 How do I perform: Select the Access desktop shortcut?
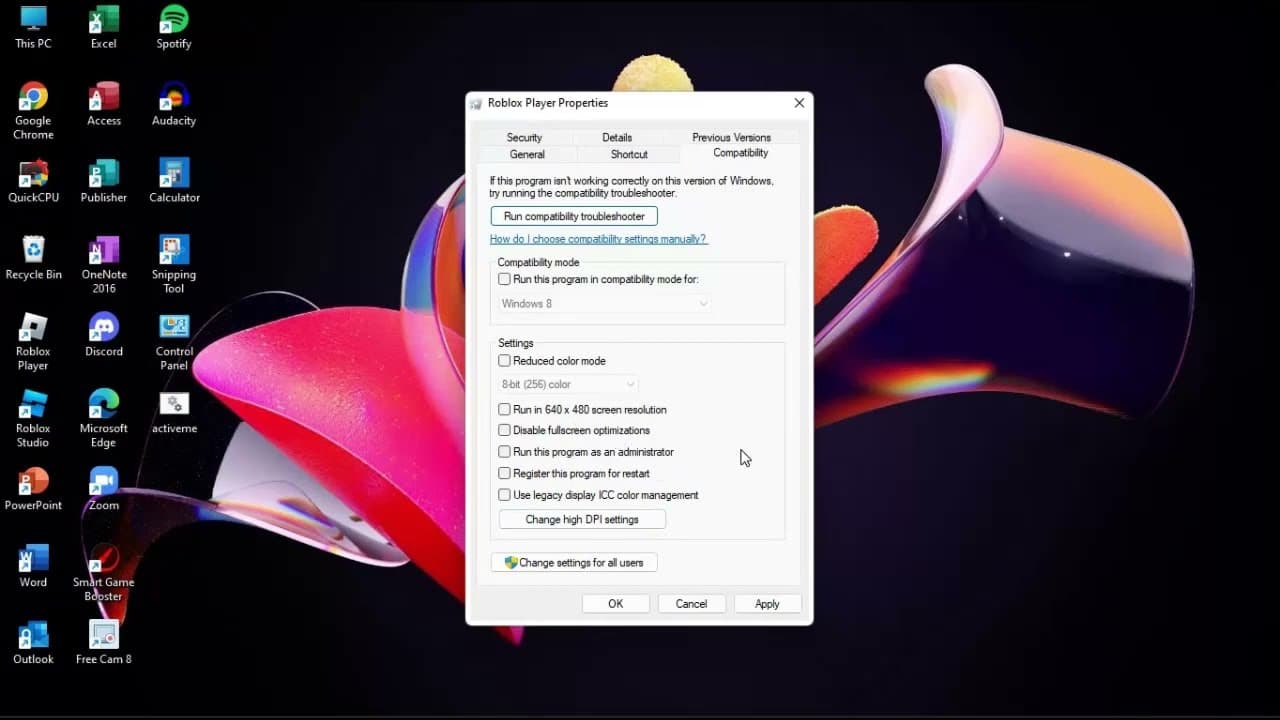[x=104, y=104]
